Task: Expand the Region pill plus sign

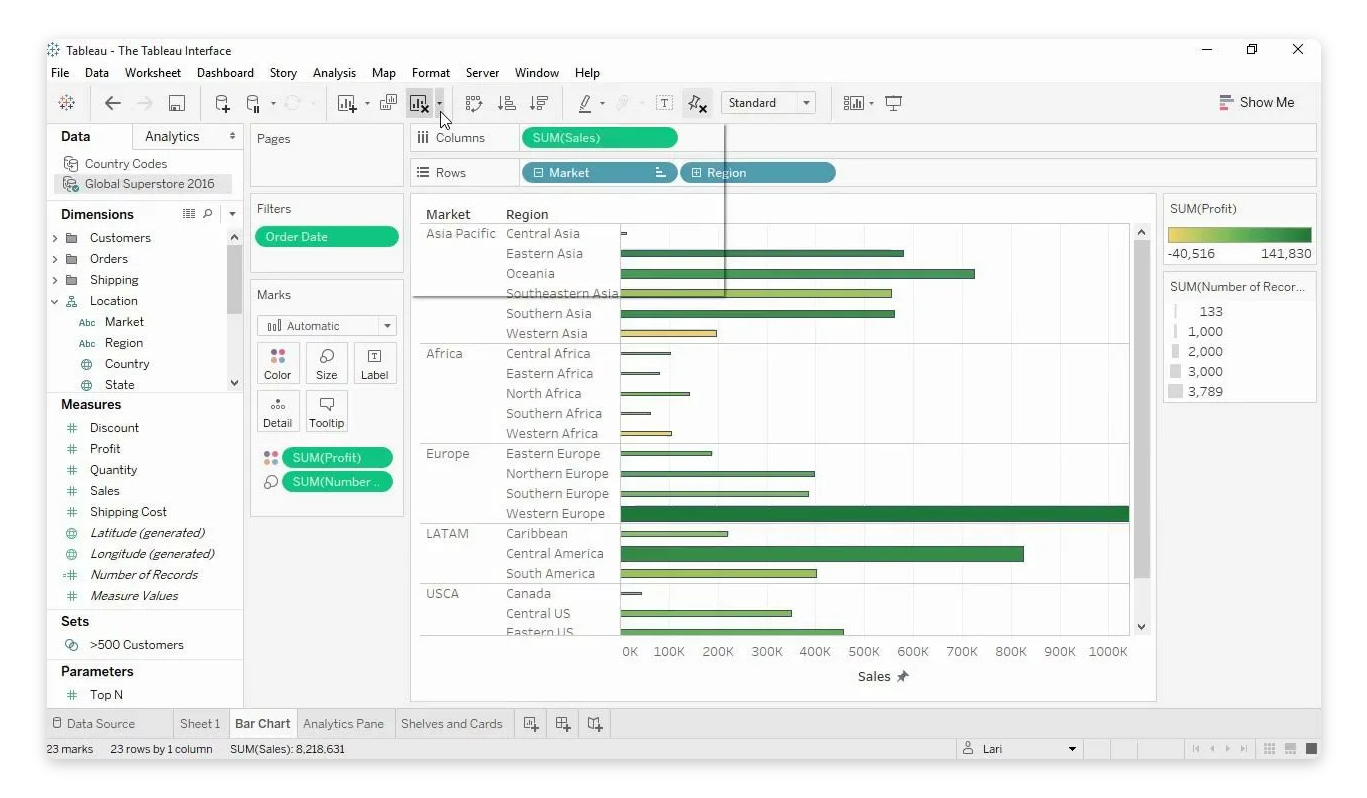Action: [697, 173]
